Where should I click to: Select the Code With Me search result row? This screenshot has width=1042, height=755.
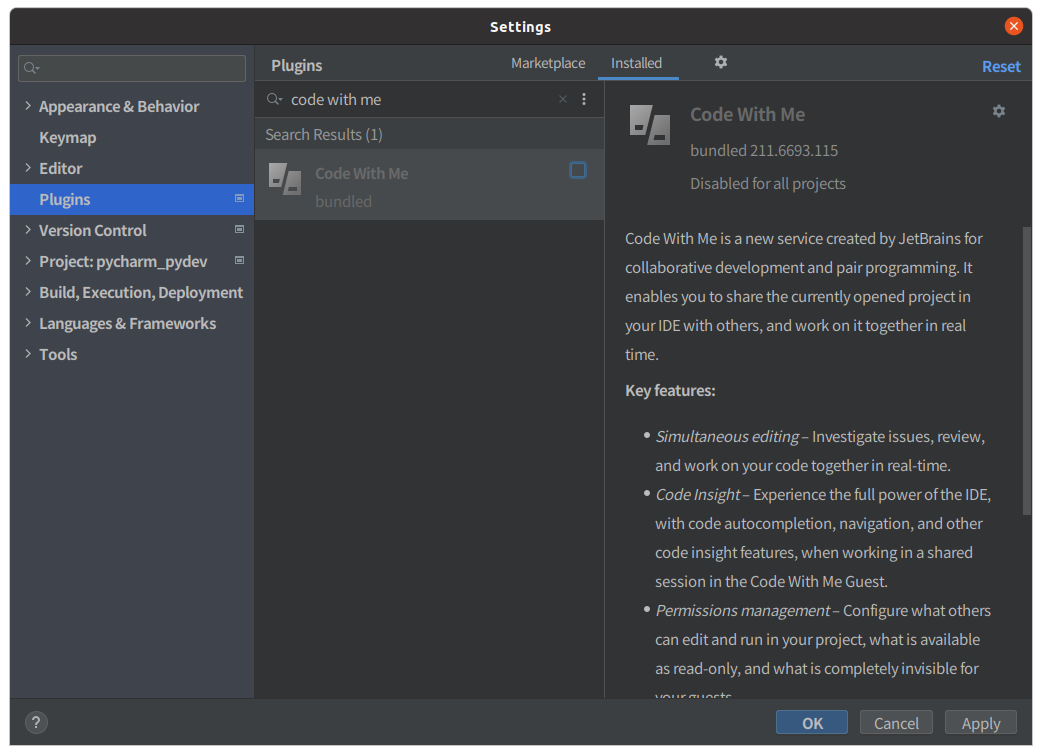pos(429,185)
